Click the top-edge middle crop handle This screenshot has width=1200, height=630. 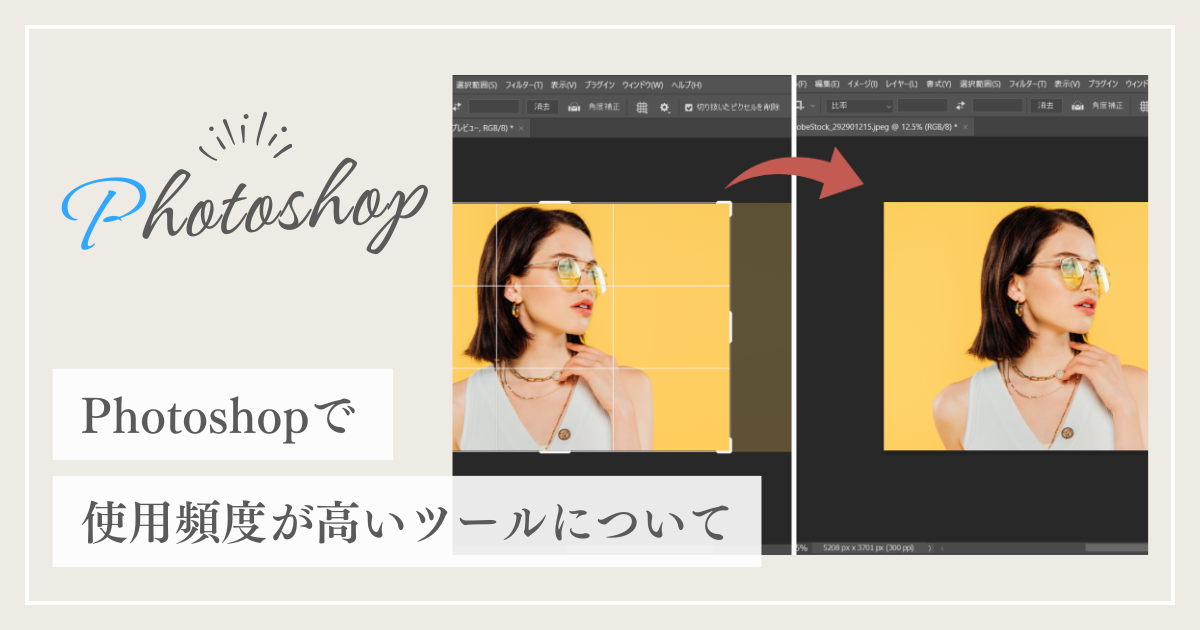pos(555,204)
